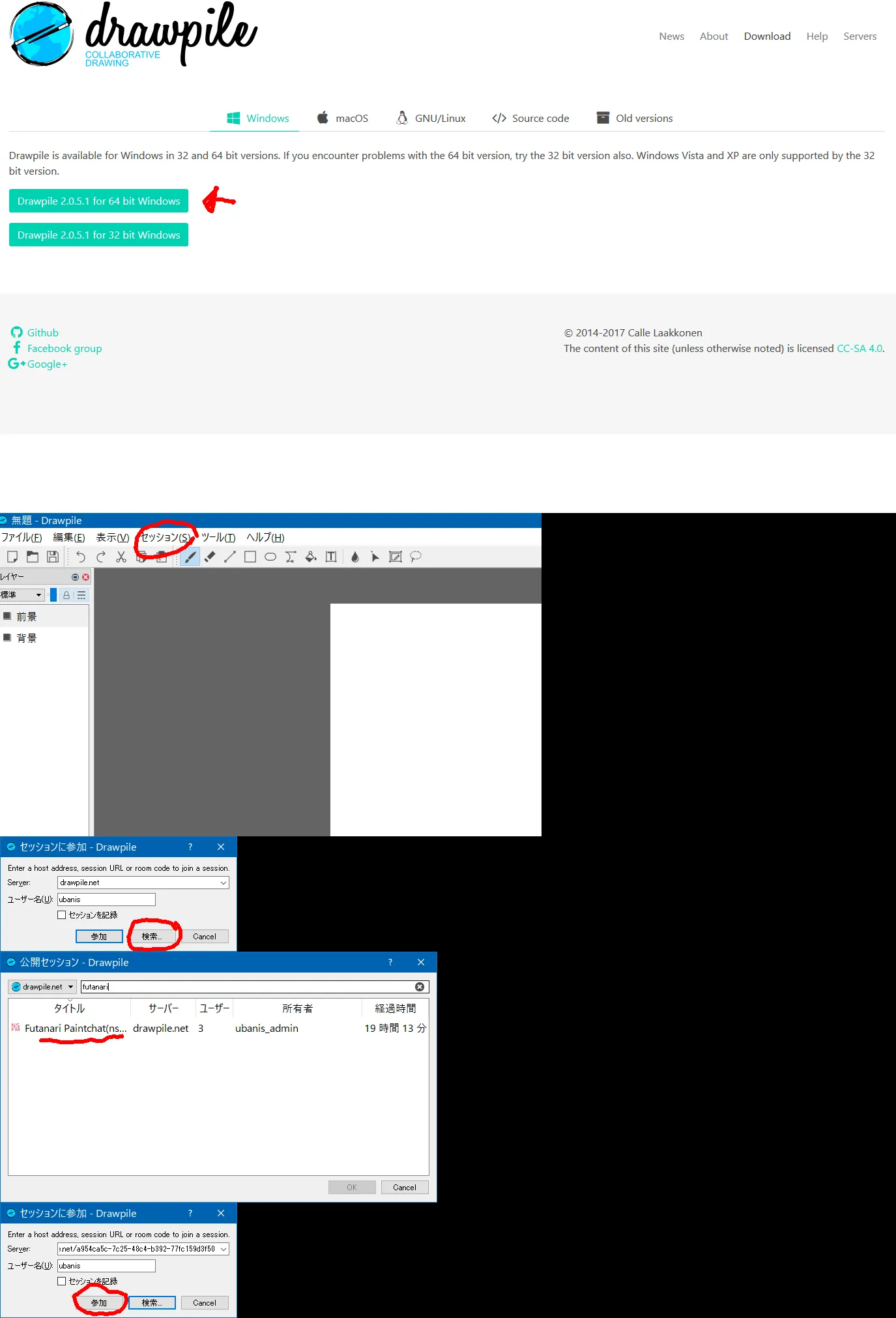Click Cancel in the 公開セッション dialog
Image resolution: width=896 pixels, height=1318 pixels.
coord(405,1188)
